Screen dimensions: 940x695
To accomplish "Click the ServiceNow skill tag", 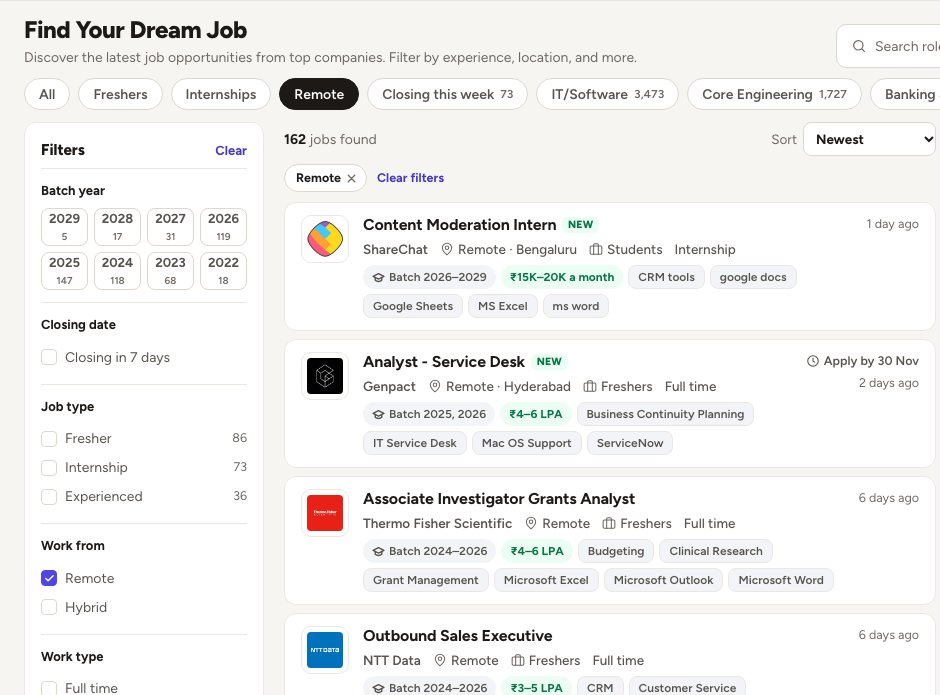I will tap(629, 443).
